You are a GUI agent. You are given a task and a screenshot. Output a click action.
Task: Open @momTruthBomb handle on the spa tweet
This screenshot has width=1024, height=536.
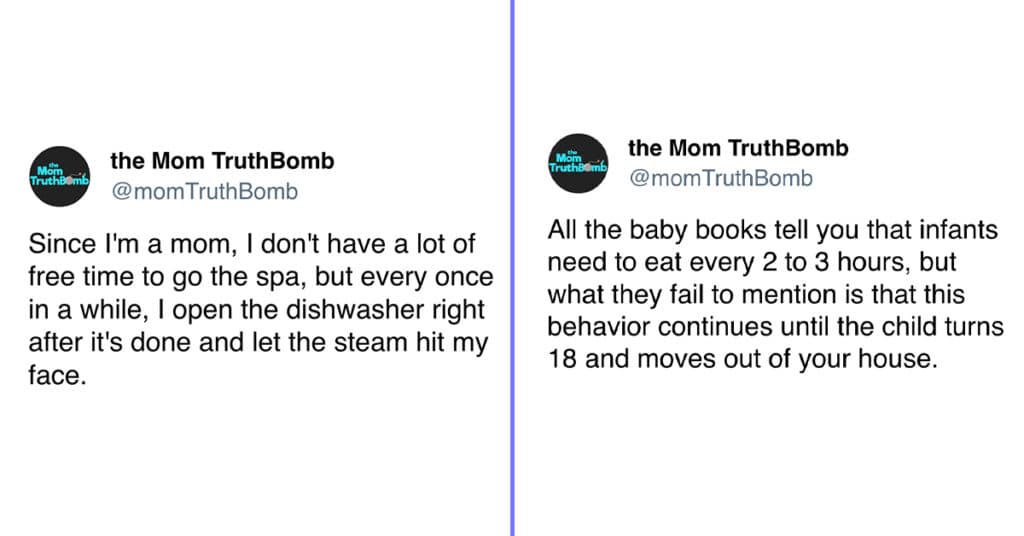204,191
